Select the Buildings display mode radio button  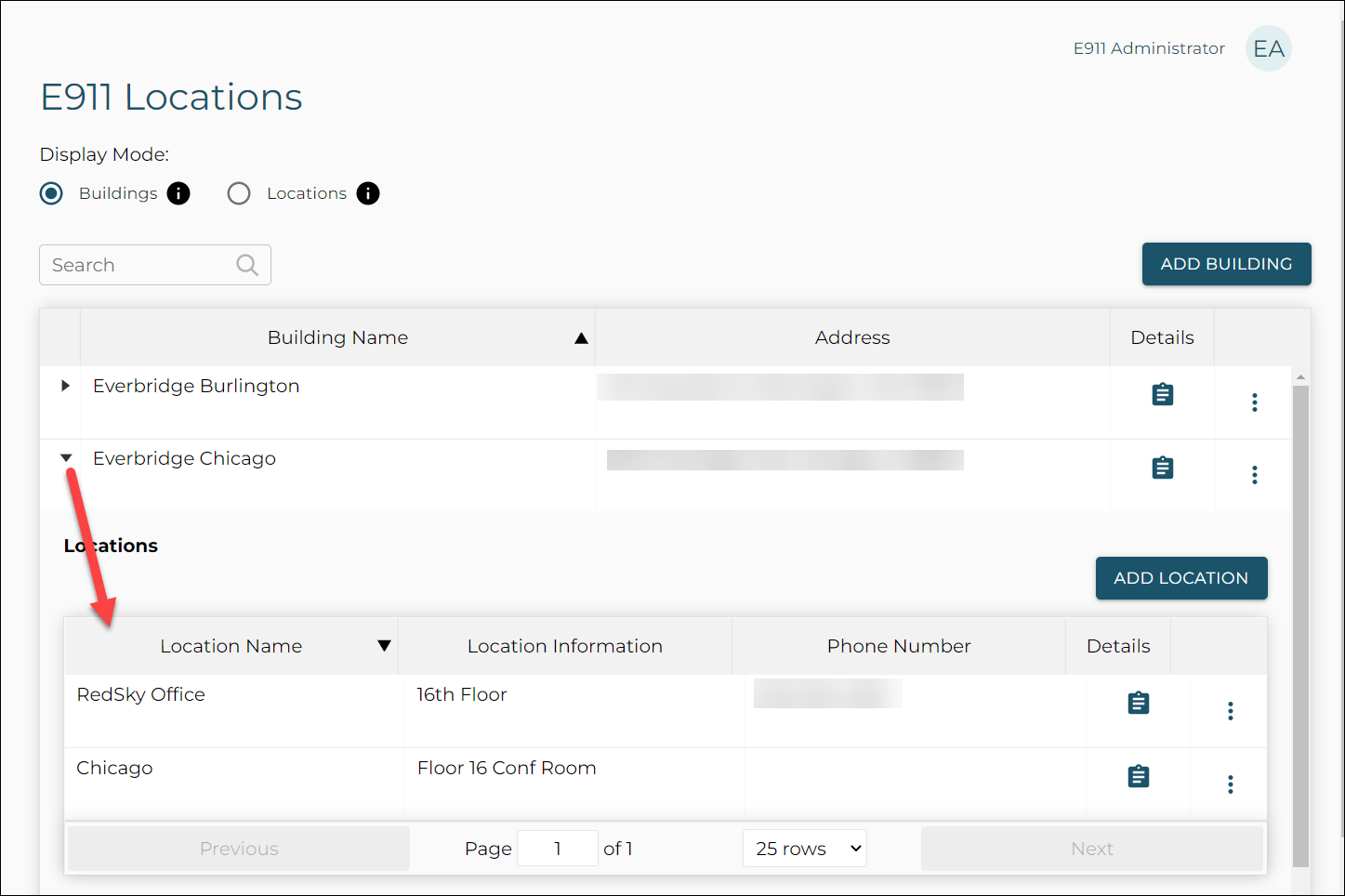coord(52,193)
